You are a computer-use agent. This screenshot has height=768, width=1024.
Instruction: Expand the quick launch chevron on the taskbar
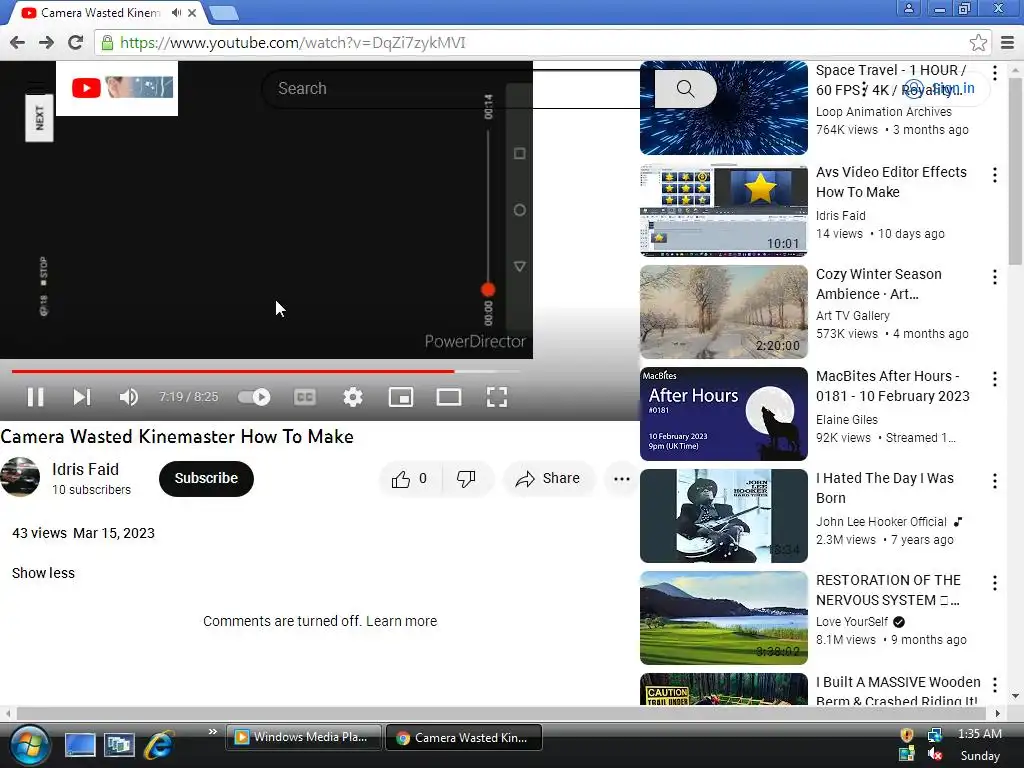click(x=212, y=731)
